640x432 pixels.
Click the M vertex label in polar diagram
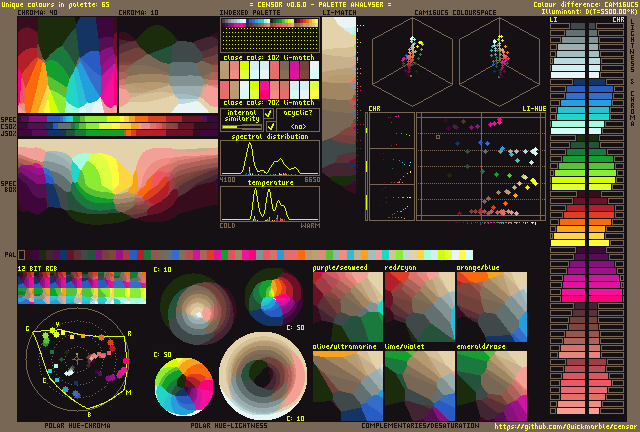128,393
